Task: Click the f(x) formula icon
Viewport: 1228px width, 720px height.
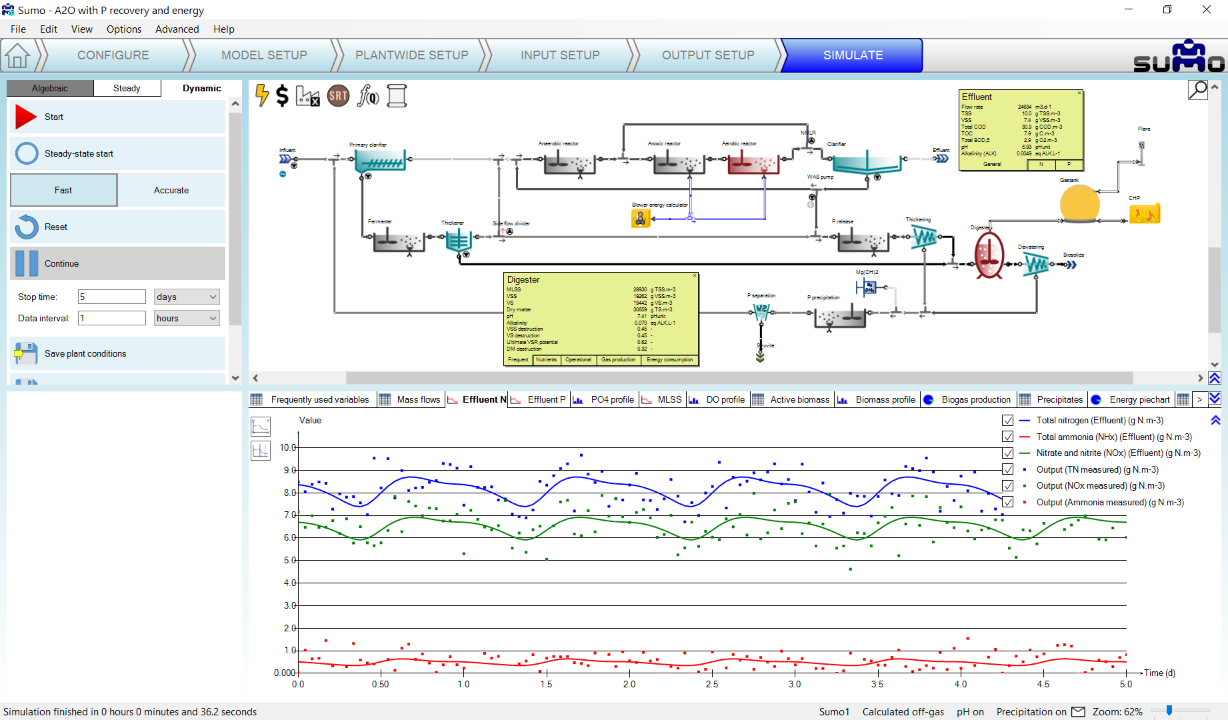Action: 368,96
